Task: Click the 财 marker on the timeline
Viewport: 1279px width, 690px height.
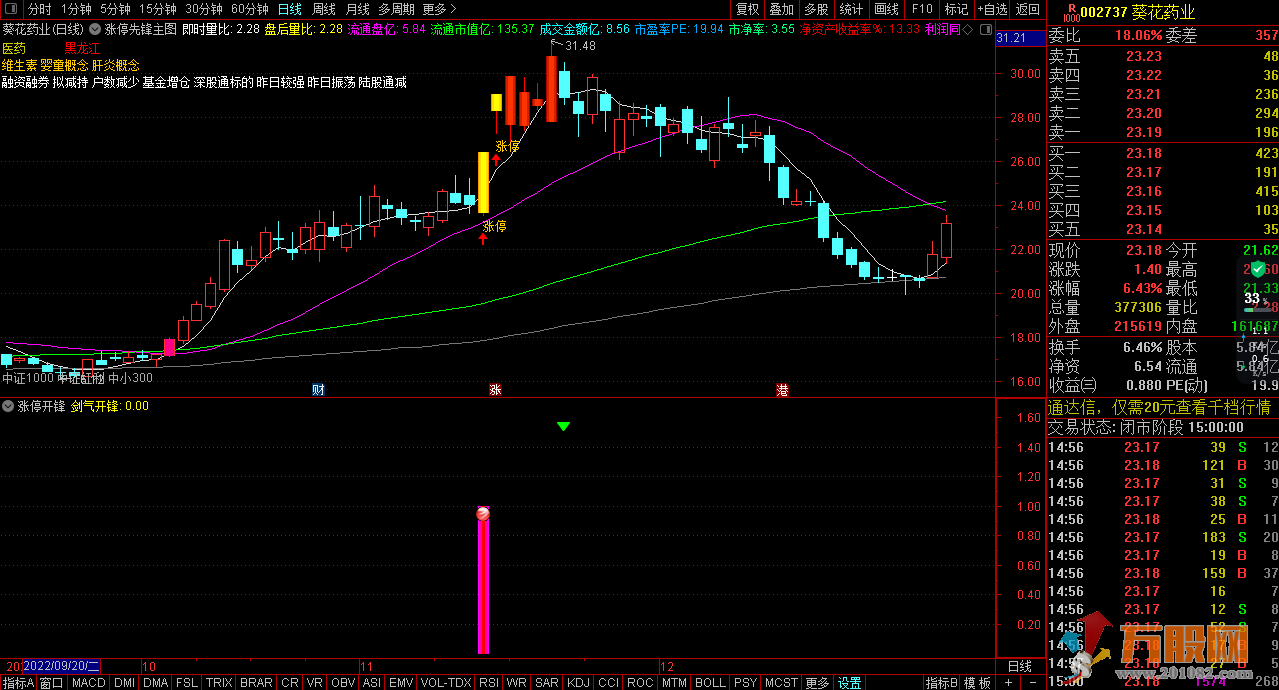Action: coord(318,389)
